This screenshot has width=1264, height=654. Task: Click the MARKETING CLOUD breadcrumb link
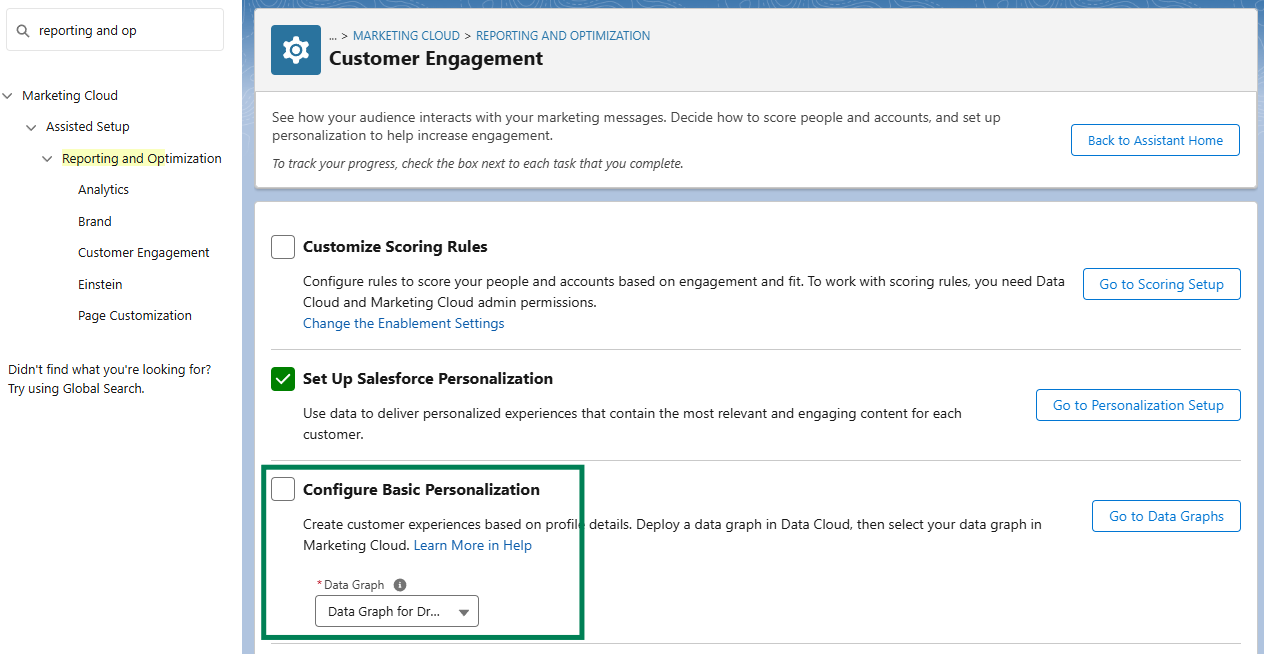(x=406, y=36)
